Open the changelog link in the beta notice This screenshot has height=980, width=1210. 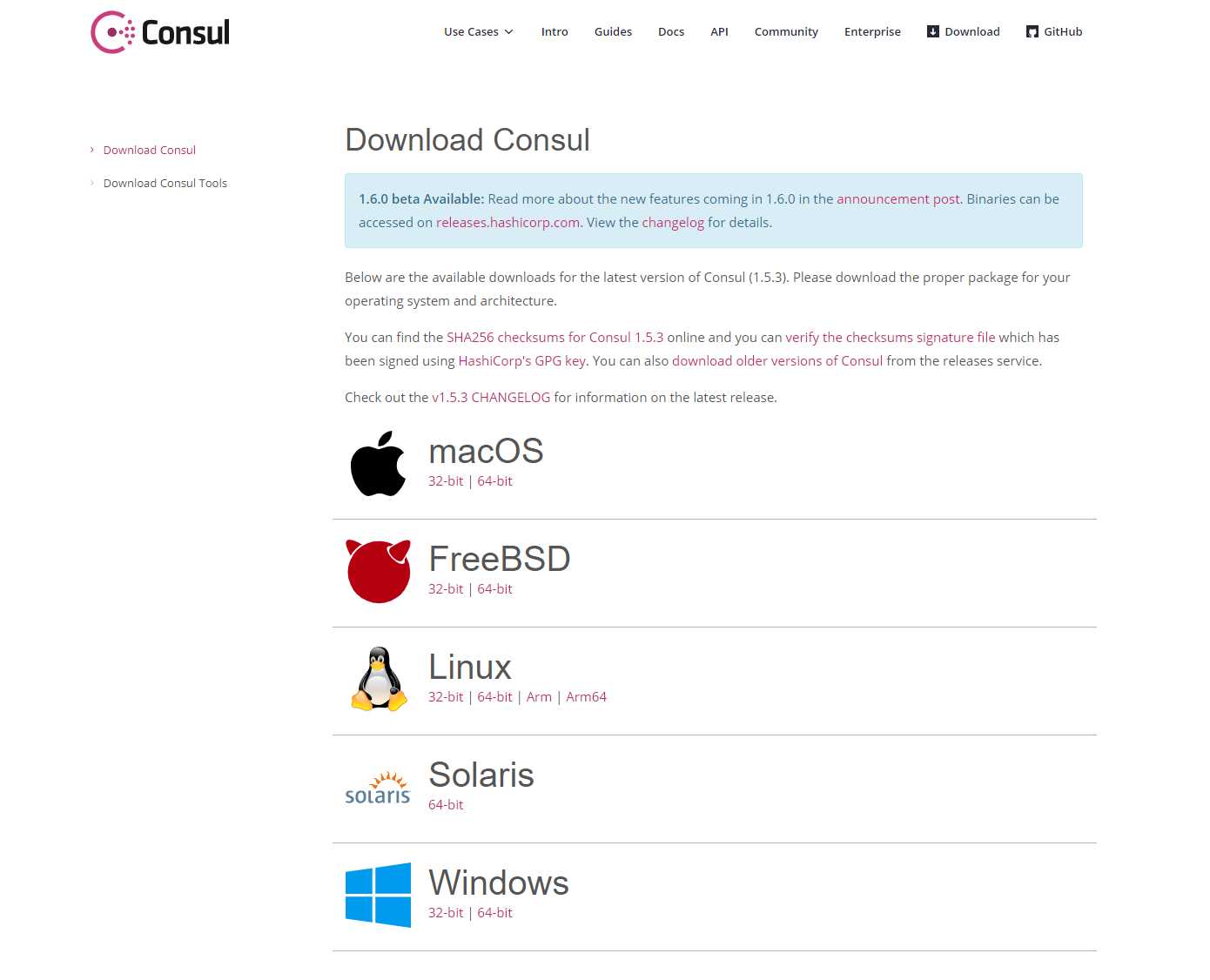(673, 222)
